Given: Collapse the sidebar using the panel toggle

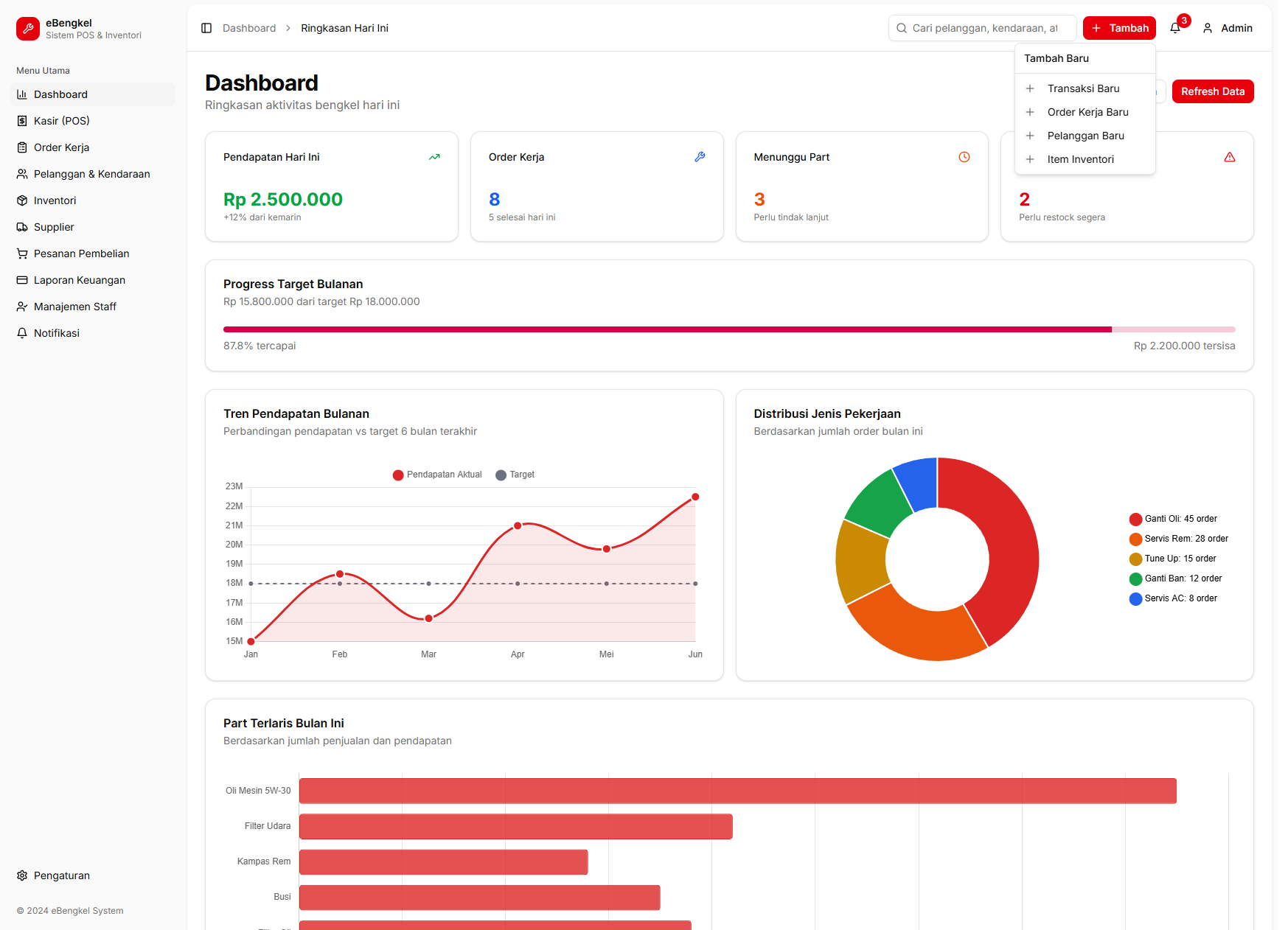Looking at the screenshot, I should pos(206,27).
